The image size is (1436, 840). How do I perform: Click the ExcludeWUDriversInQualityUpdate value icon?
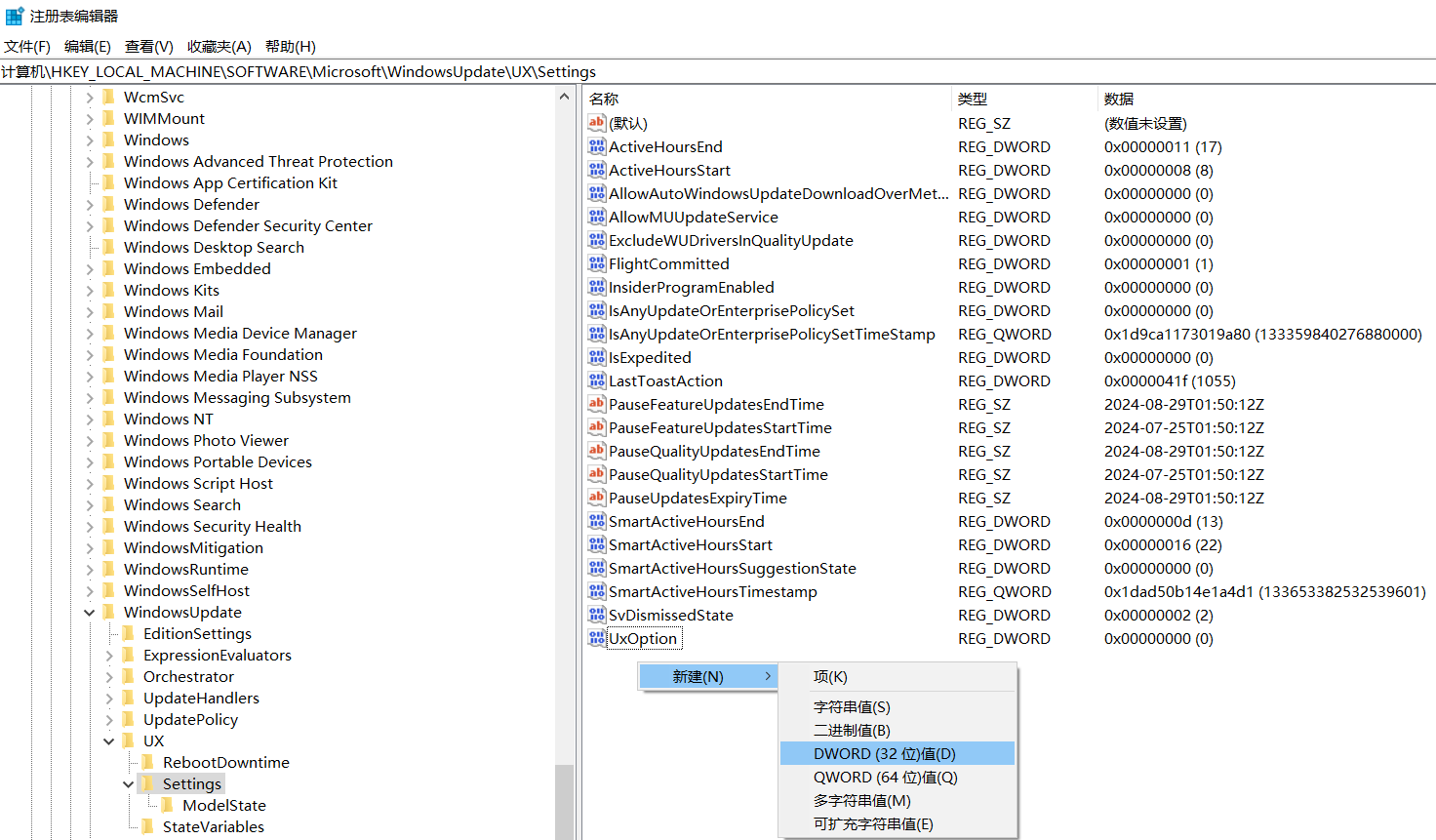(597, 240)
